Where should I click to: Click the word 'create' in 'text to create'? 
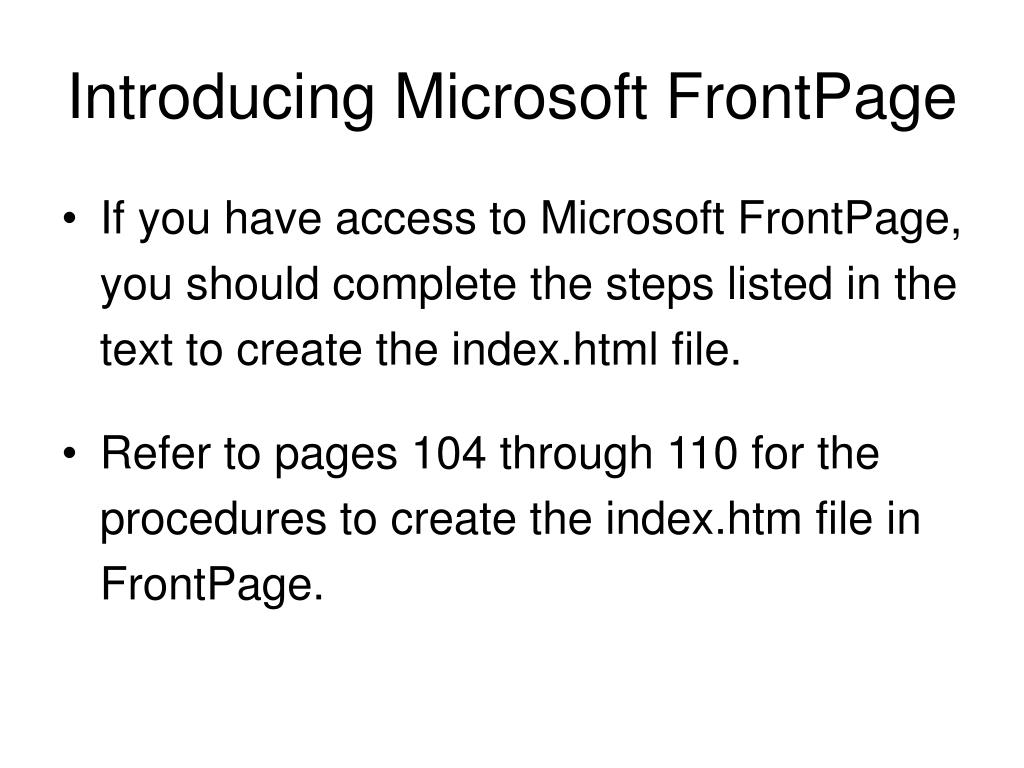(298, 351)
